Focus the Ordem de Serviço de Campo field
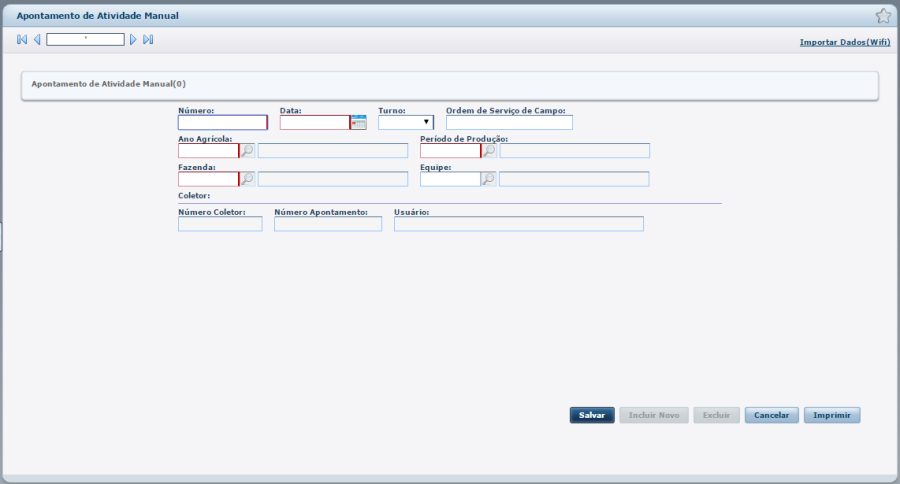Viewport: 900px width, 484px height. 509,122
